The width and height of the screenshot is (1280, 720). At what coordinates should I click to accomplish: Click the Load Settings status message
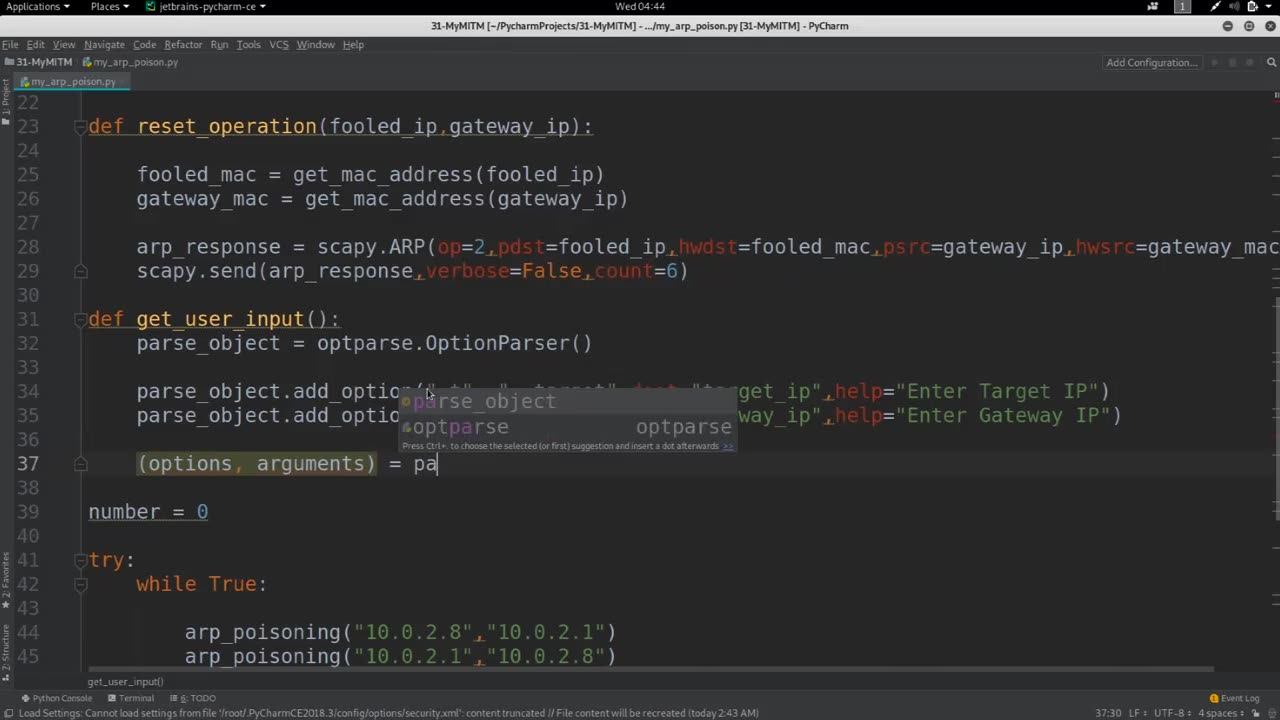[x=388, y=713]
